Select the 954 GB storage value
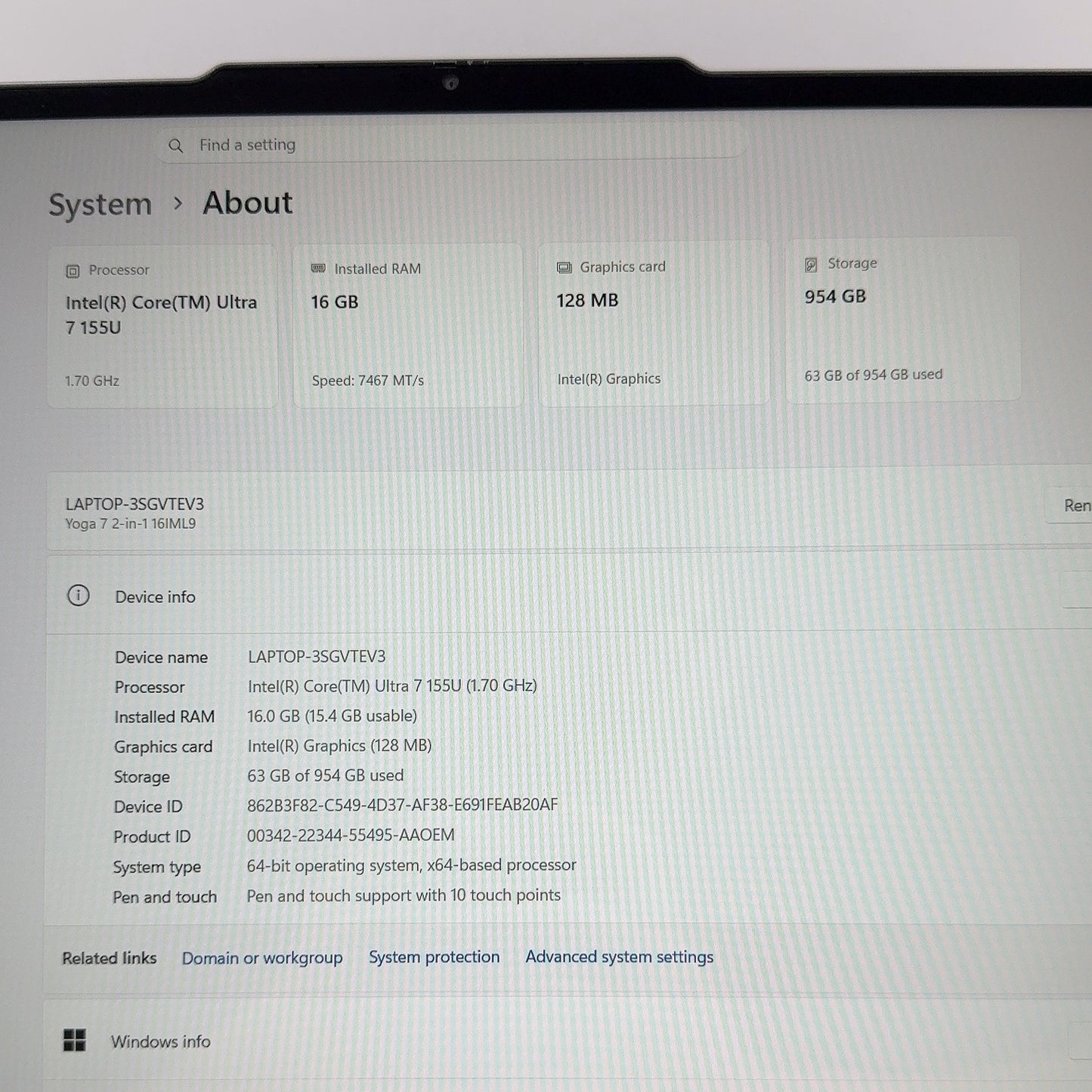Image resolution: width=1092 pixels, height=1092 pixels. 835,297
